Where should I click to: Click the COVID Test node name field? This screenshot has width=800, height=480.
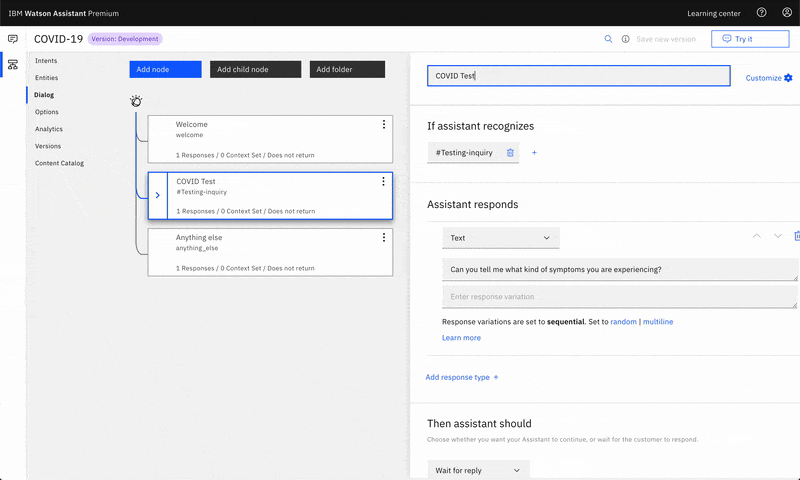[579, 76]
